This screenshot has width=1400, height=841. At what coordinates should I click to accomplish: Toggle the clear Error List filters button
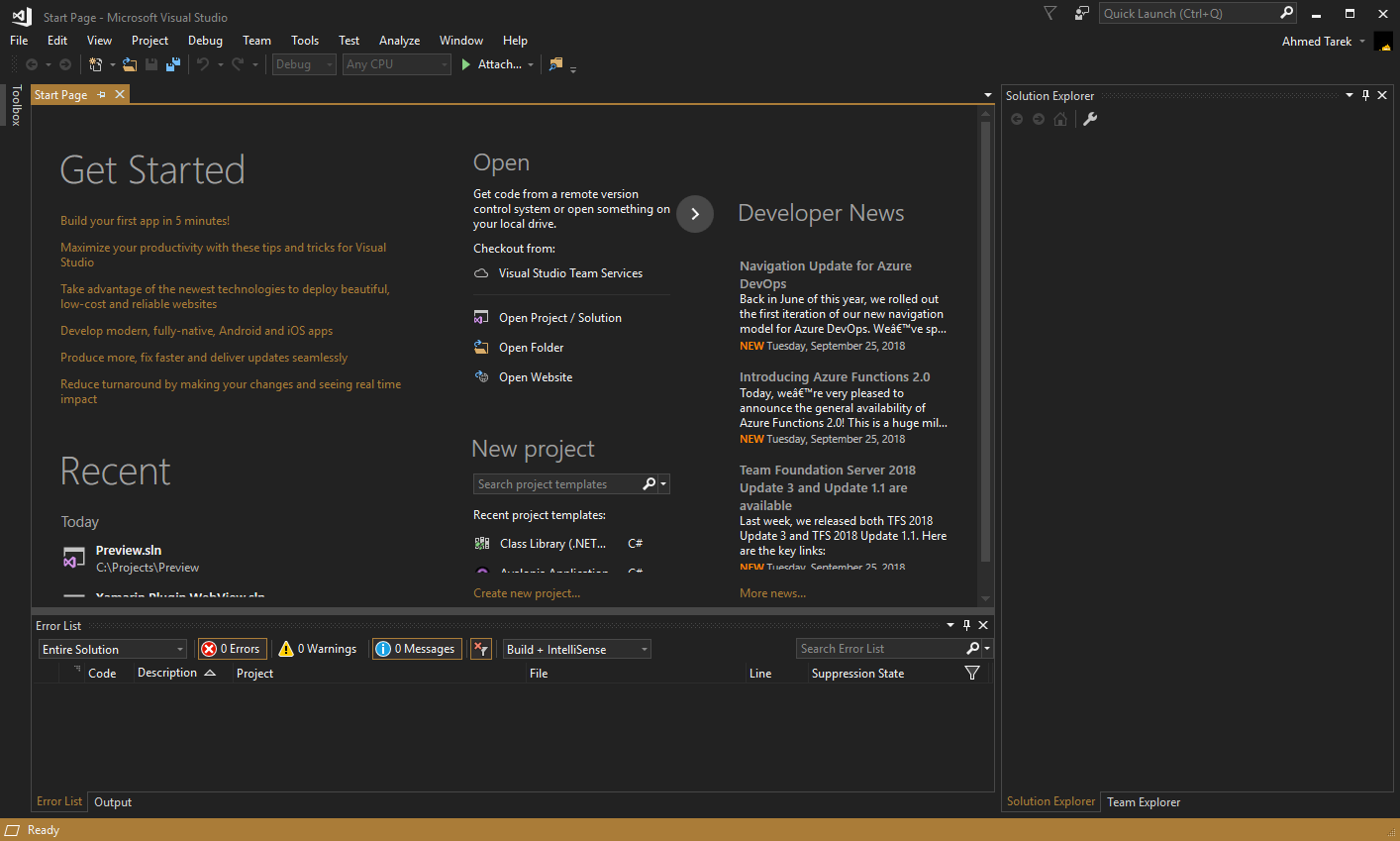click(481, 649)
